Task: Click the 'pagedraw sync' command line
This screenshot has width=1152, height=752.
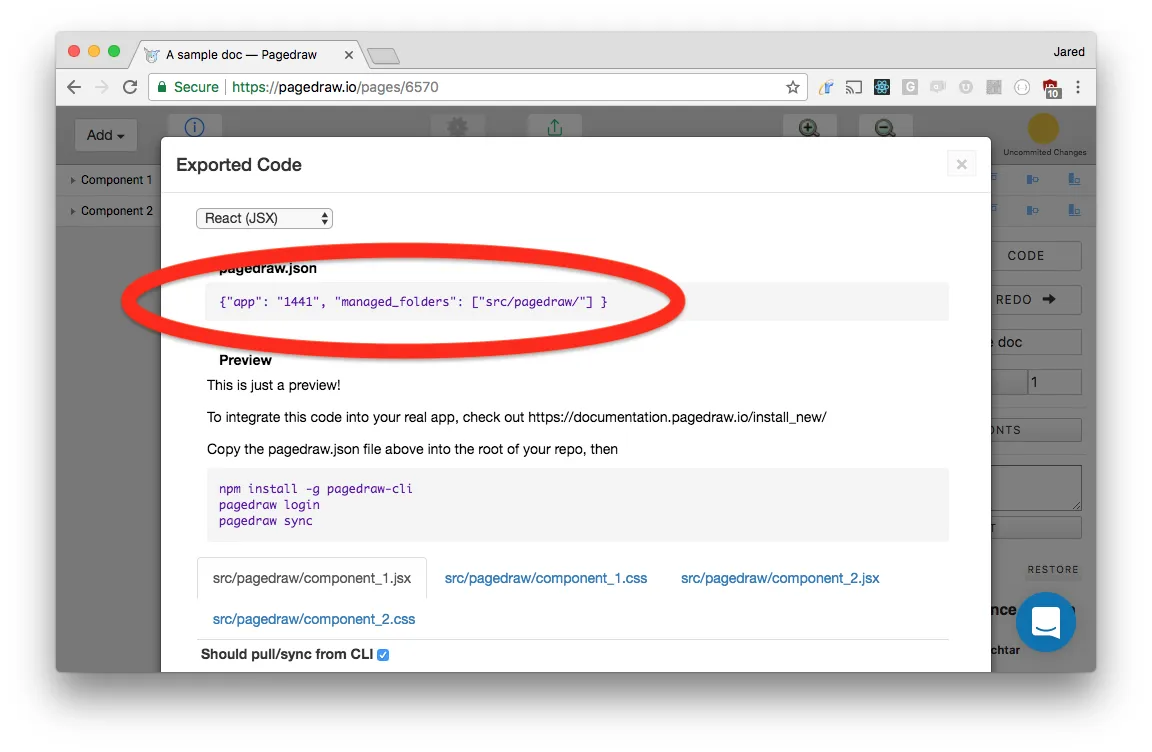Action: pos(265,521)
